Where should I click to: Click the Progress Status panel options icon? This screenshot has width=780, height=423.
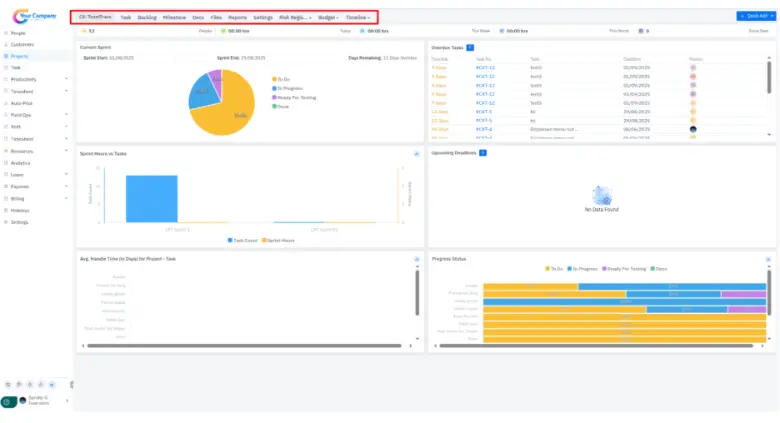768,259
